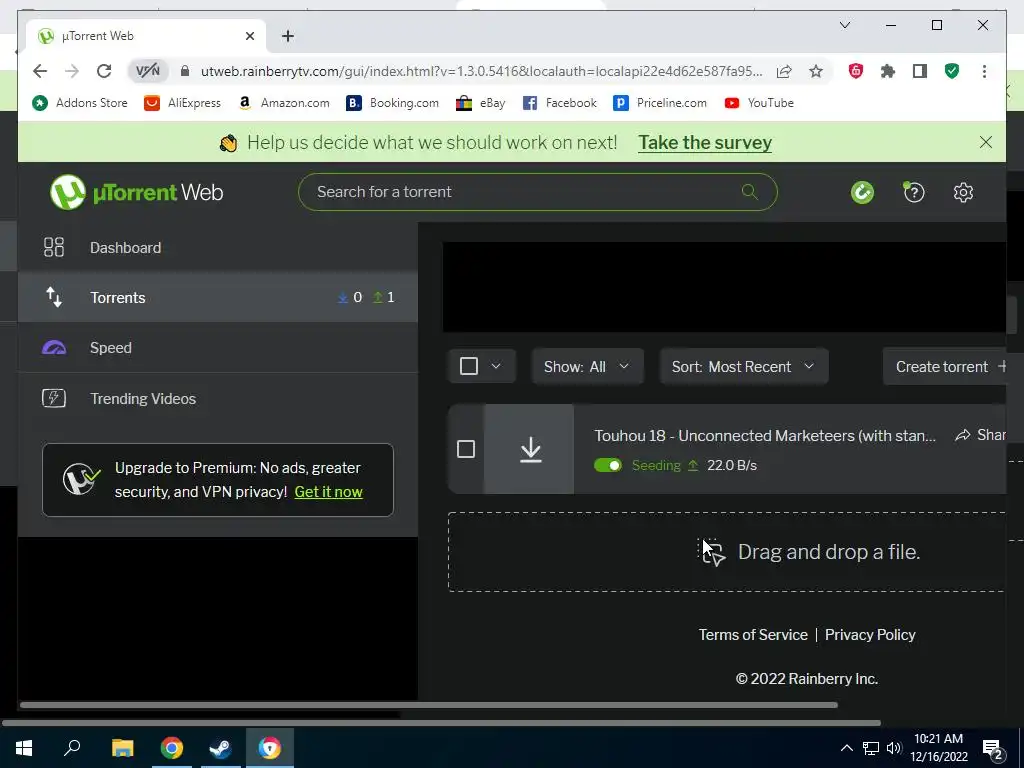Open settings gear icon in µTorrent header

963,193
